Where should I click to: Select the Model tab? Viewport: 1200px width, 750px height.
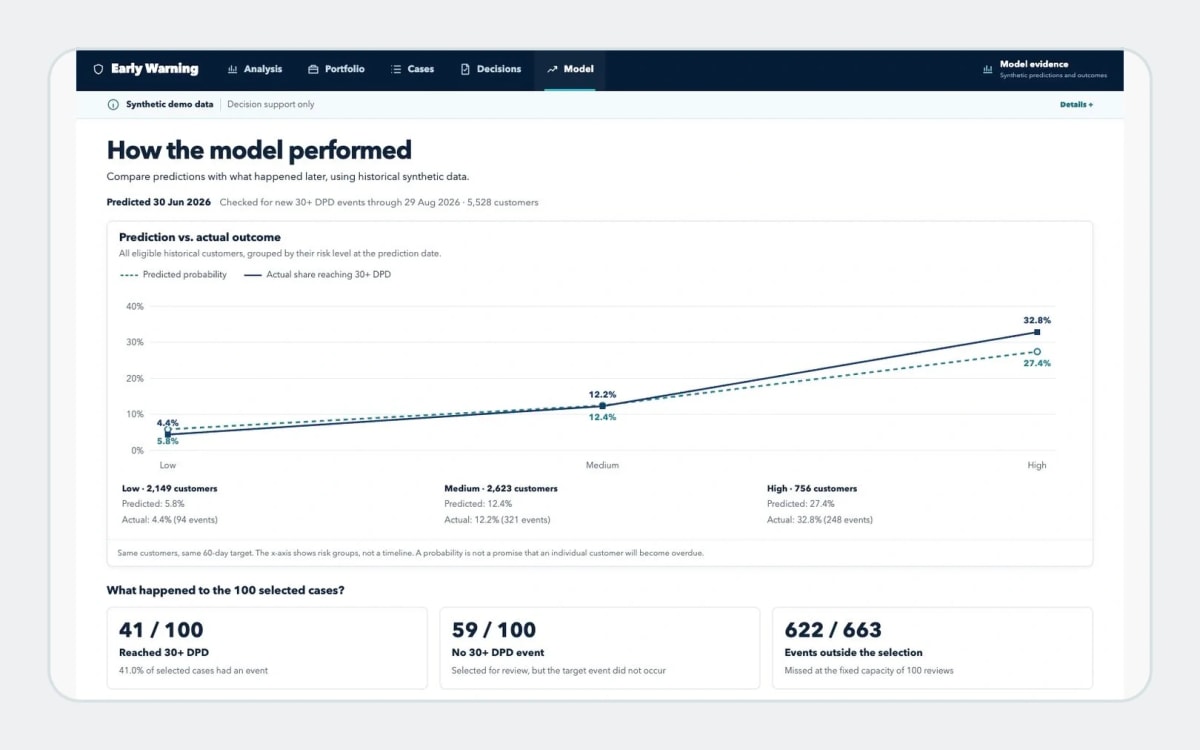[570, 70]
